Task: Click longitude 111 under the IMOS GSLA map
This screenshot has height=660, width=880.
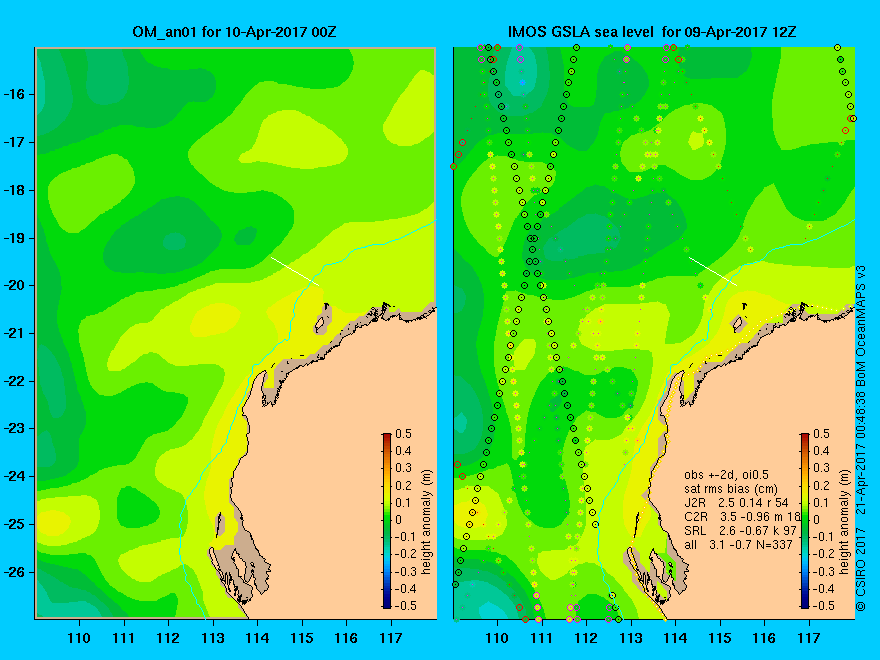Action: point(542,638)
